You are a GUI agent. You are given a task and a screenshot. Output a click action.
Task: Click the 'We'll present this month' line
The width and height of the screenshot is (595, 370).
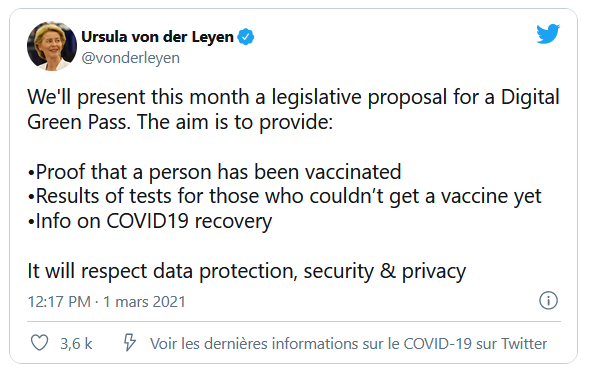[293, 98]
